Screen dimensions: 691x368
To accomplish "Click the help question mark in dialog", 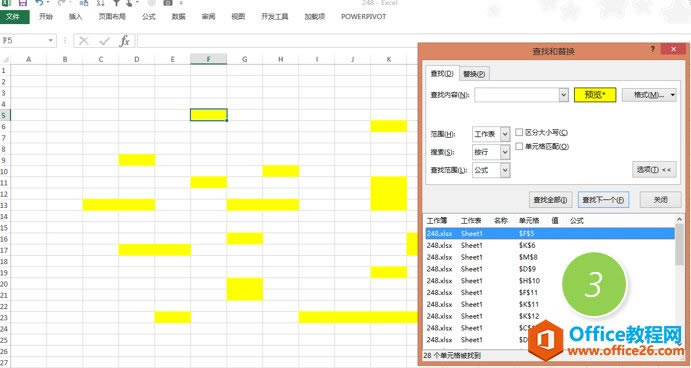I will point(653,49).
